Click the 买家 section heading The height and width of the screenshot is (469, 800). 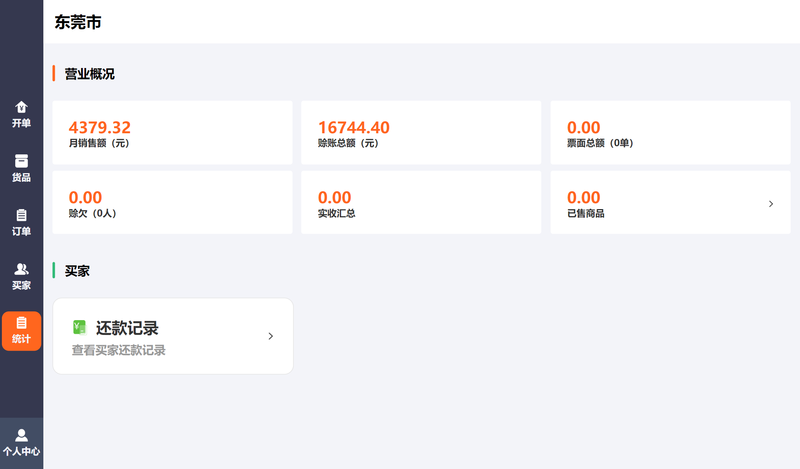point(77,271)
